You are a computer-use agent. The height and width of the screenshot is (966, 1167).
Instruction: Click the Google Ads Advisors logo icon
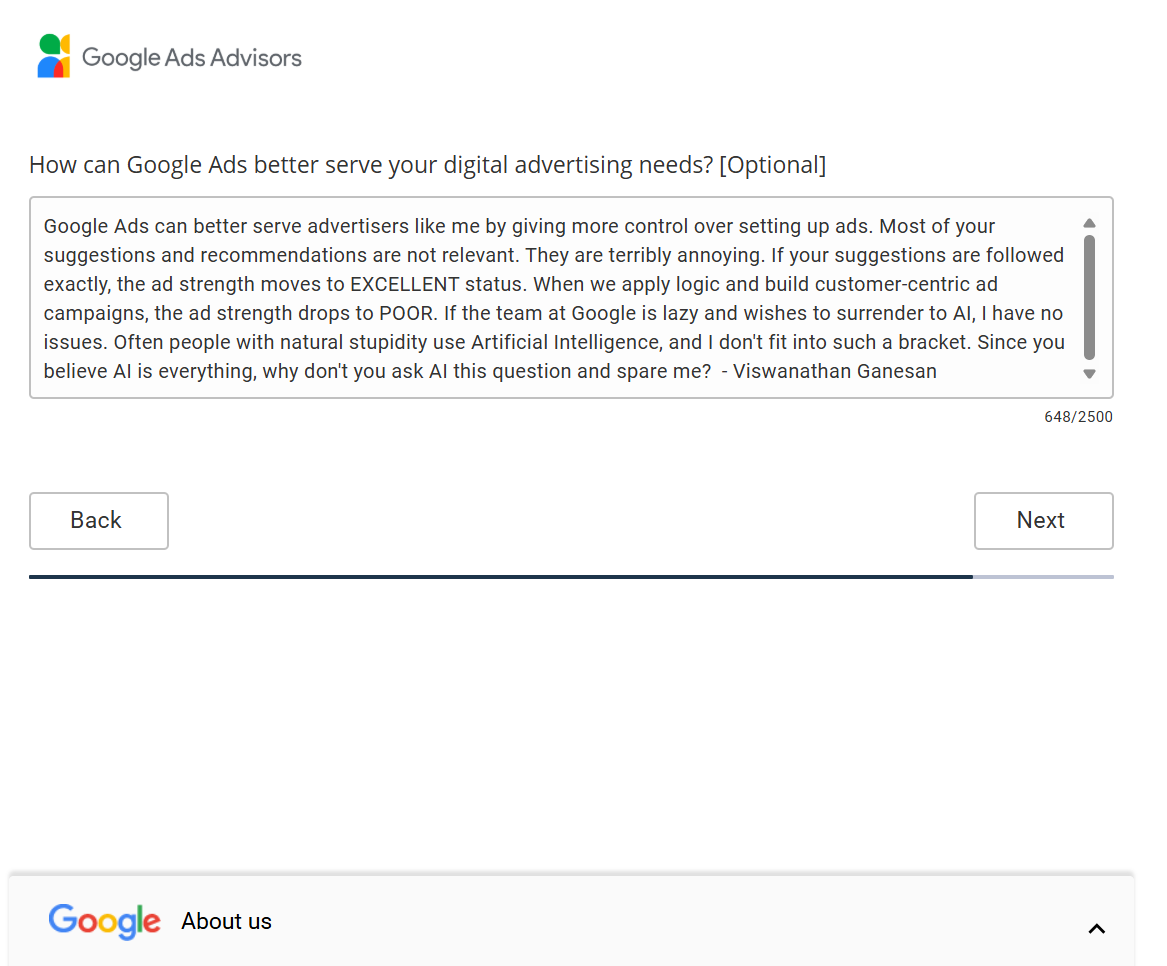53,55
